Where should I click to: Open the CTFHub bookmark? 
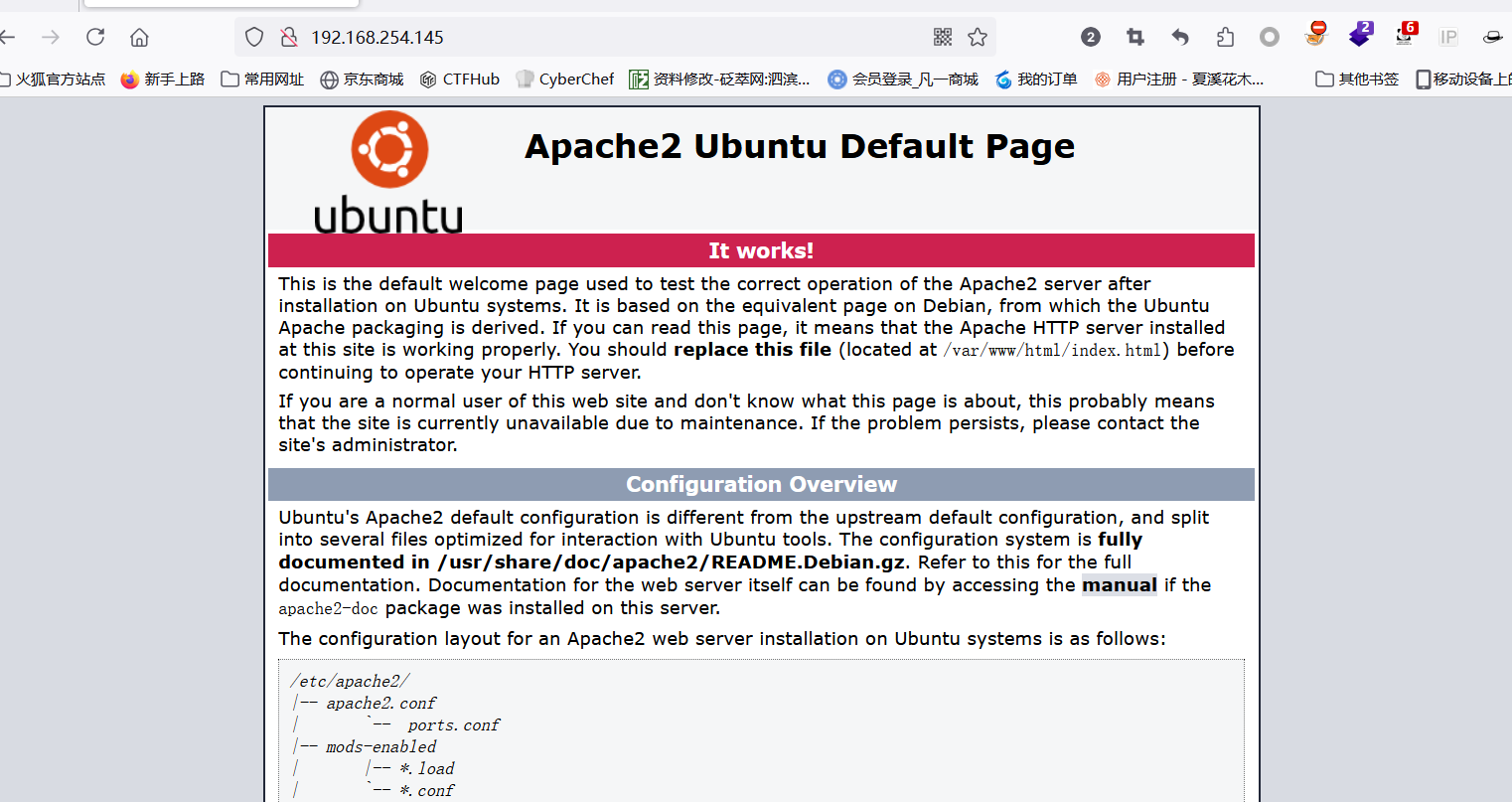coord(460,79)
